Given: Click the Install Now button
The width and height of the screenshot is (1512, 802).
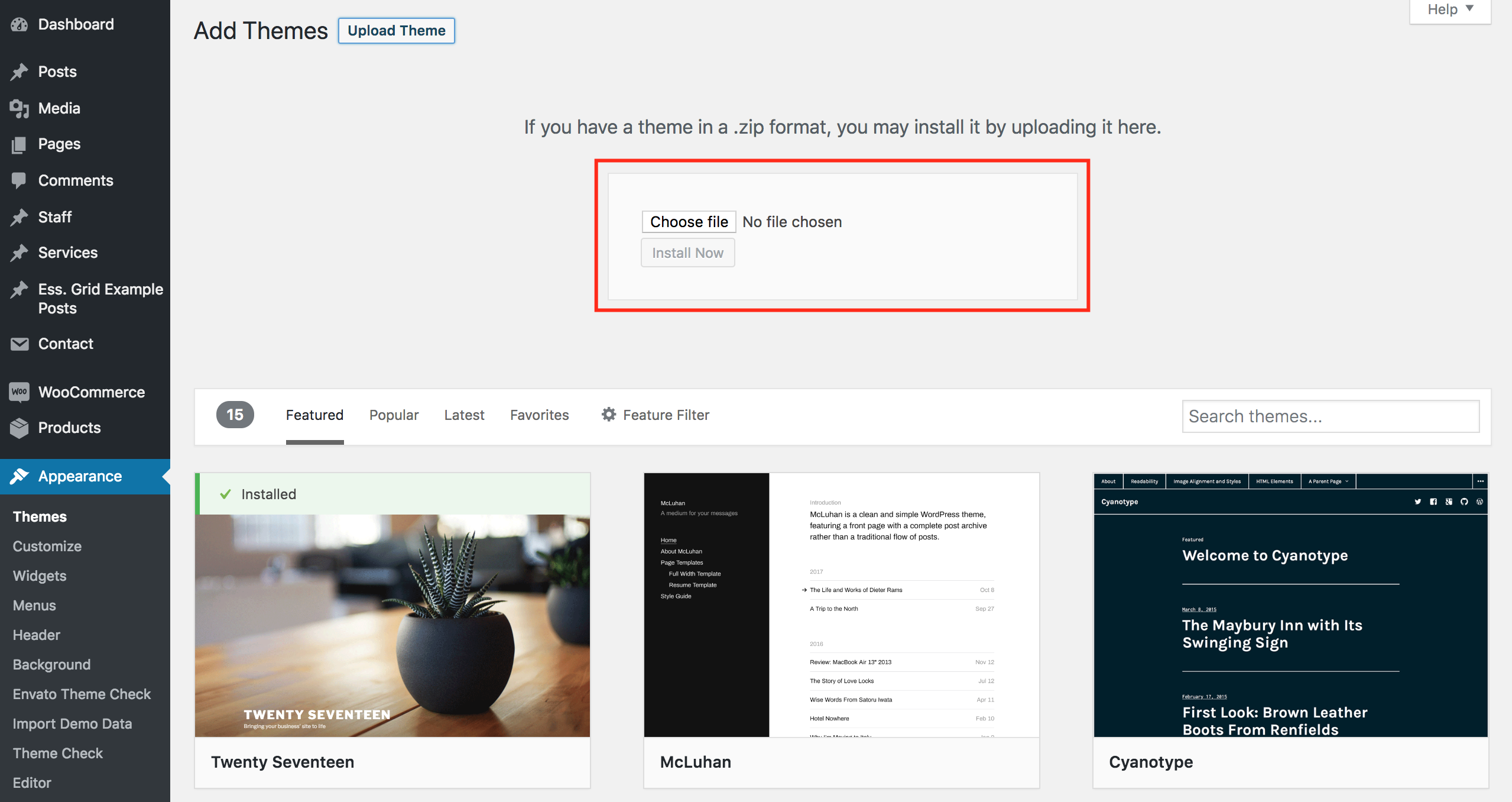Looking at the screenshot, I should point(687,253).
